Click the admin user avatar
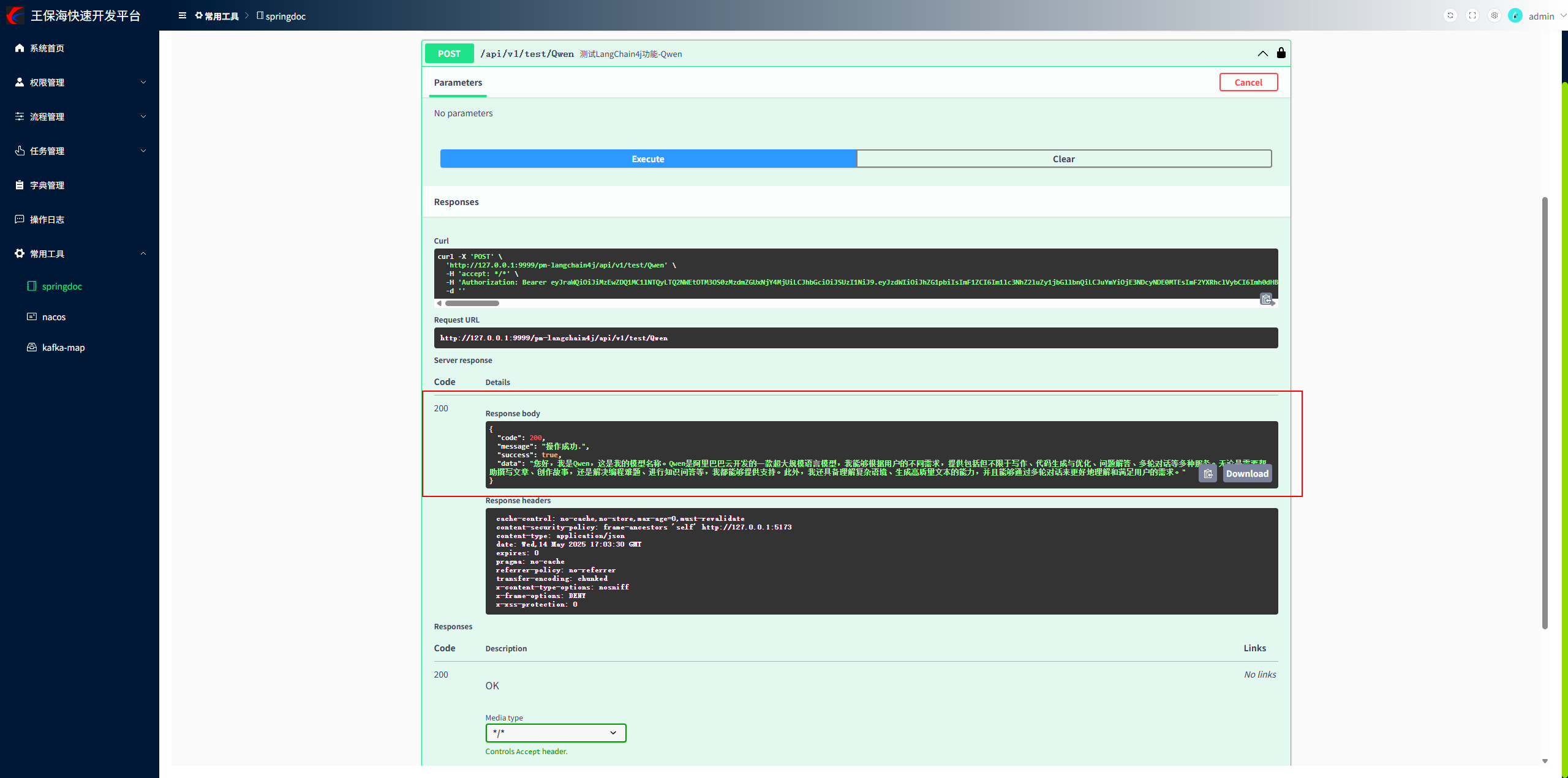This screenshot has height=778, width=1568. click(1515, 16)
